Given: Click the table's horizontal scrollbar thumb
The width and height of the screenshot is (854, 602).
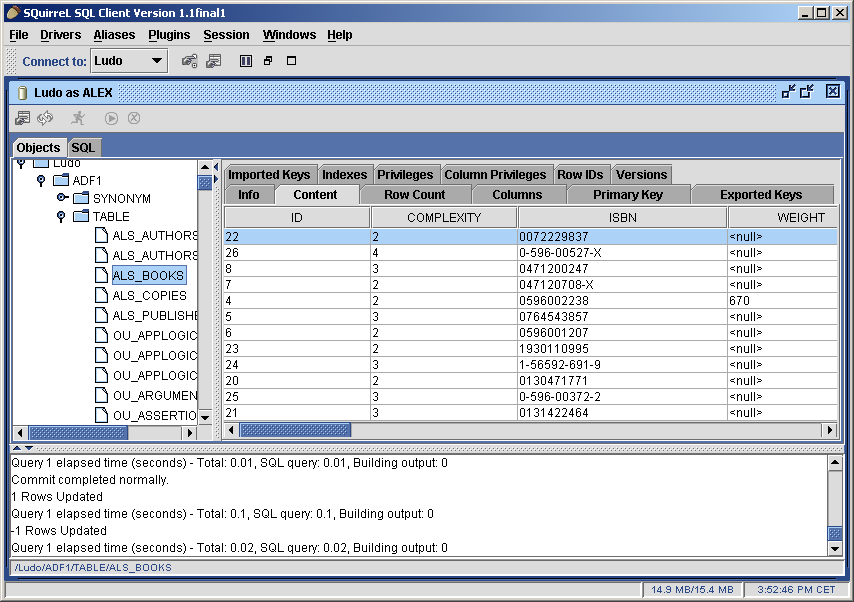Looking at the screenshot, I should click(296, 430).
